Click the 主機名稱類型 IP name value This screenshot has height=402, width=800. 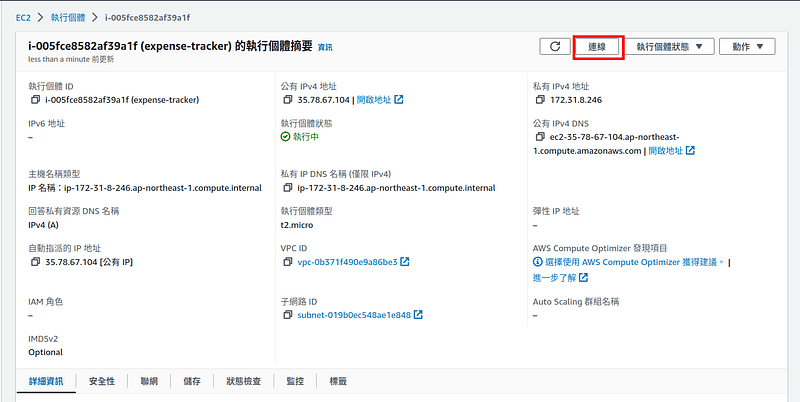(145, 188)
